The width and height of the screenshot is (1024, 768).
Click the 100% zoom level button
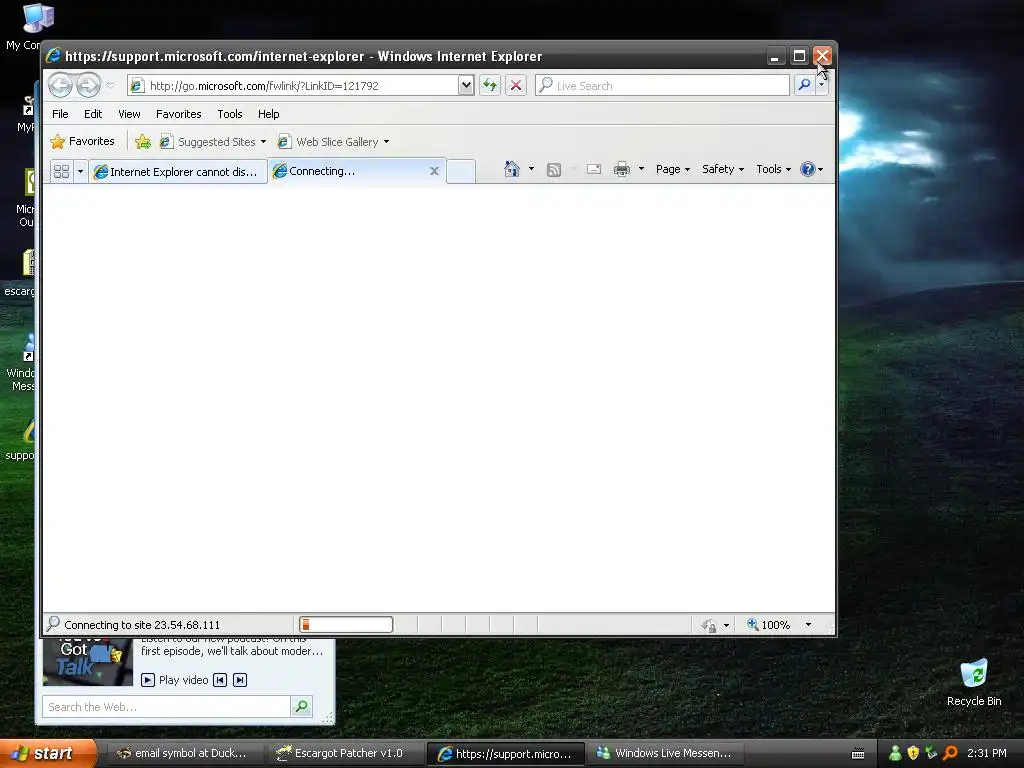[769, 625]
